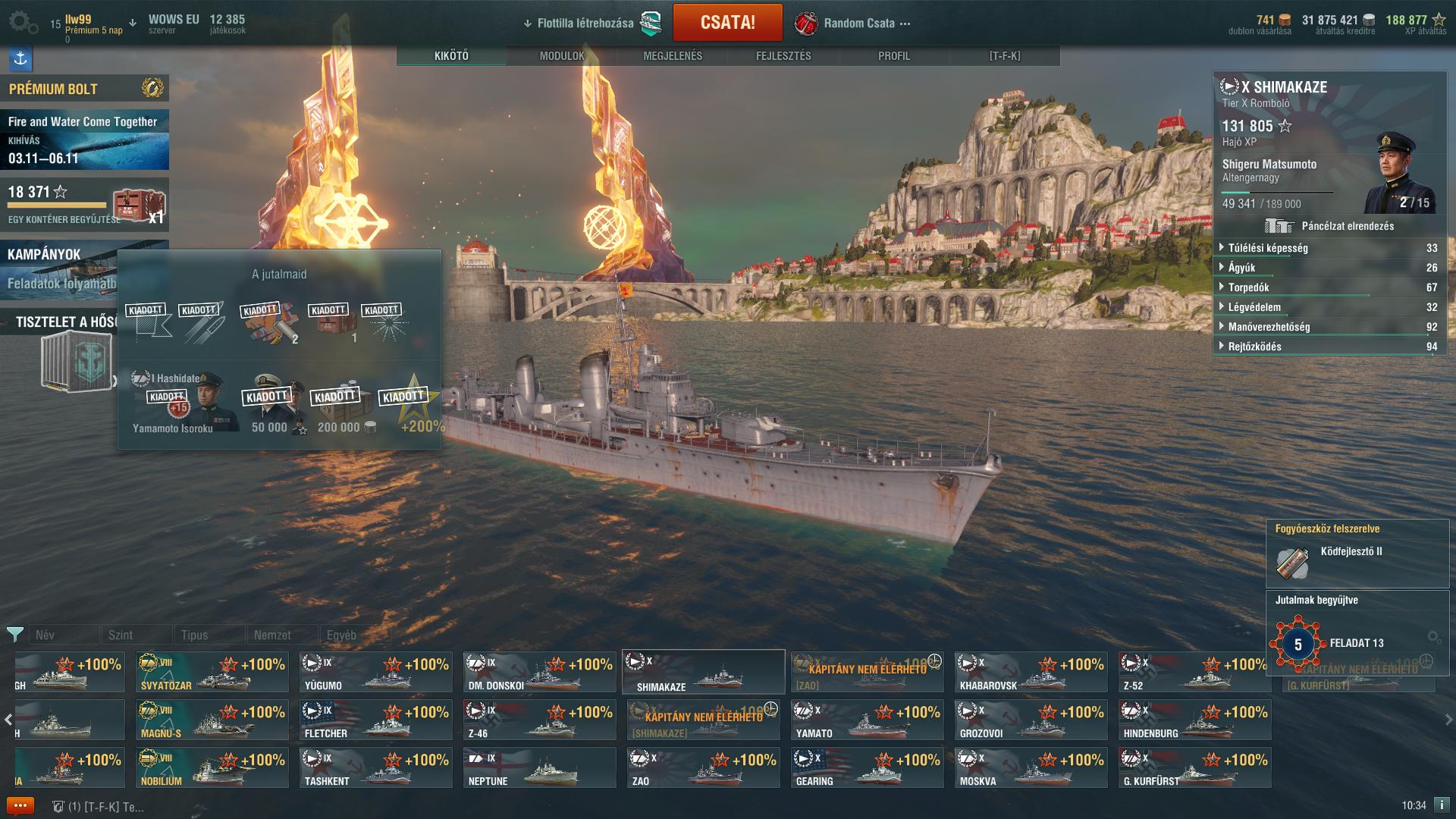1456x819 pixels.
Task: Start battle with the CSATA! button
Action: [x=728, y=23]
